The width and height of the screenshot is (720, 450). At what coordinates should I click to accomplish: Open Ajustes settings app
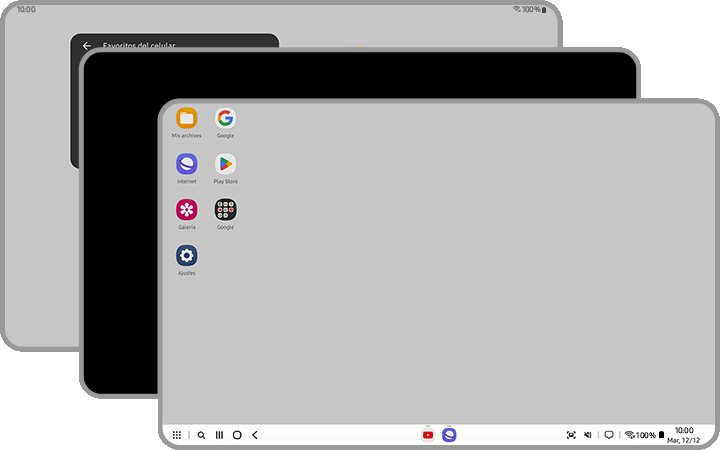(187, 256)
